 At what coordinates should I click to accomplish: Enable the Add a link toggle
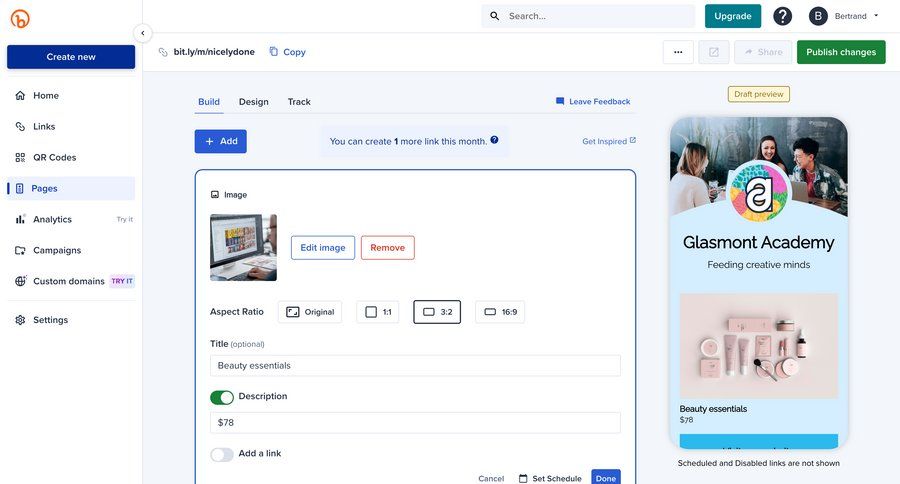222,455
